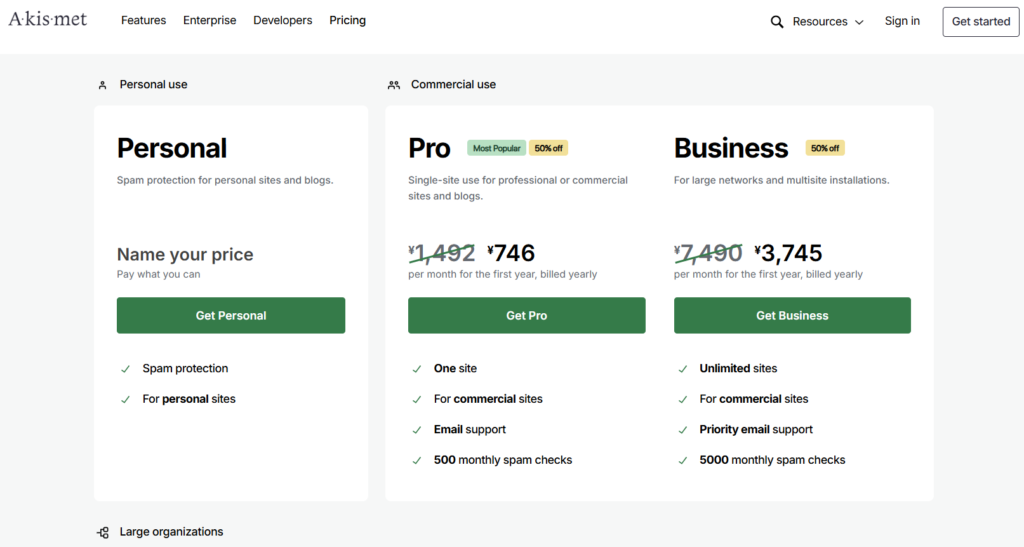The image size is (1024, 547).
Task: Click the Priority email support text
Action: 756,430
